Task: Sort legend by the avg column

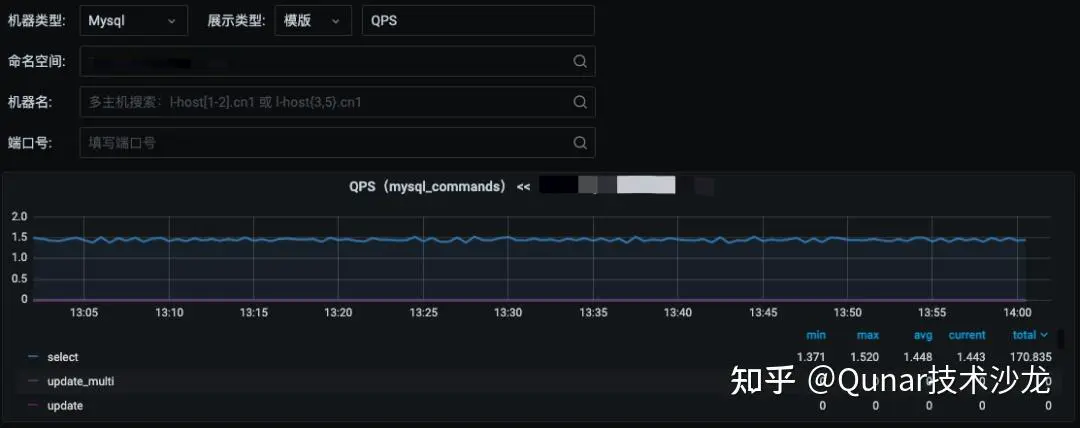Action: [921, 335]
